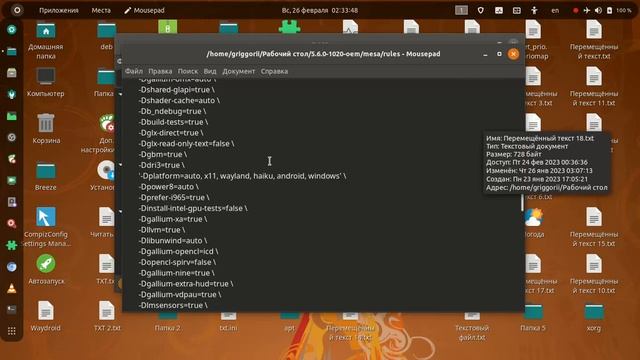Click the teal gear icon at dock top
Screen dimensions: 640x360
click(x=12, y=29)
